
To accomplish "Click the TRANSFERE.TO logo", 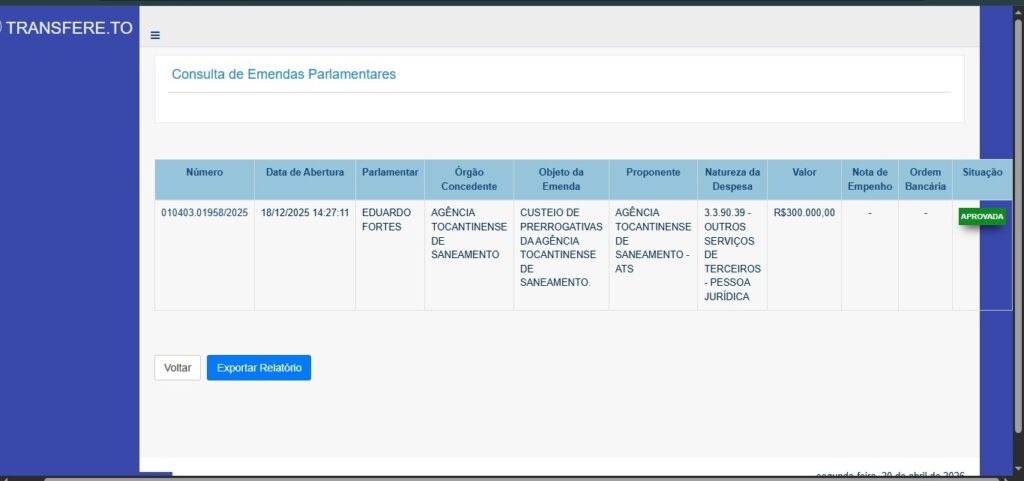I will point(68,28).
